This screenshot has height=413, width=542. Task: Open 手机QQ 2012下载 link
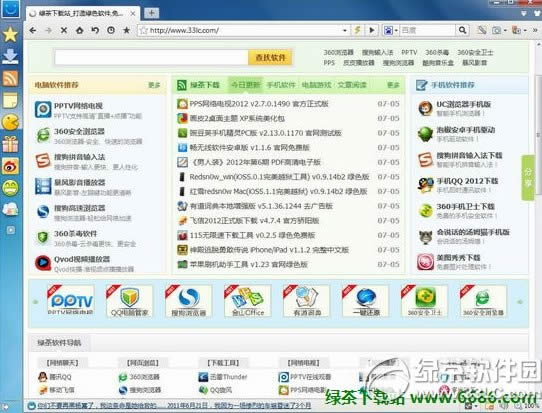pyautogui.click(x=467, y=181)
